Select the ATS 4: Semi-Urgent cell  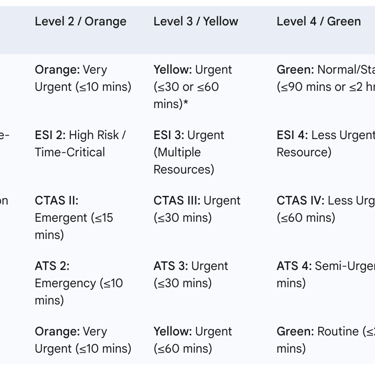[x=326, y=274]
